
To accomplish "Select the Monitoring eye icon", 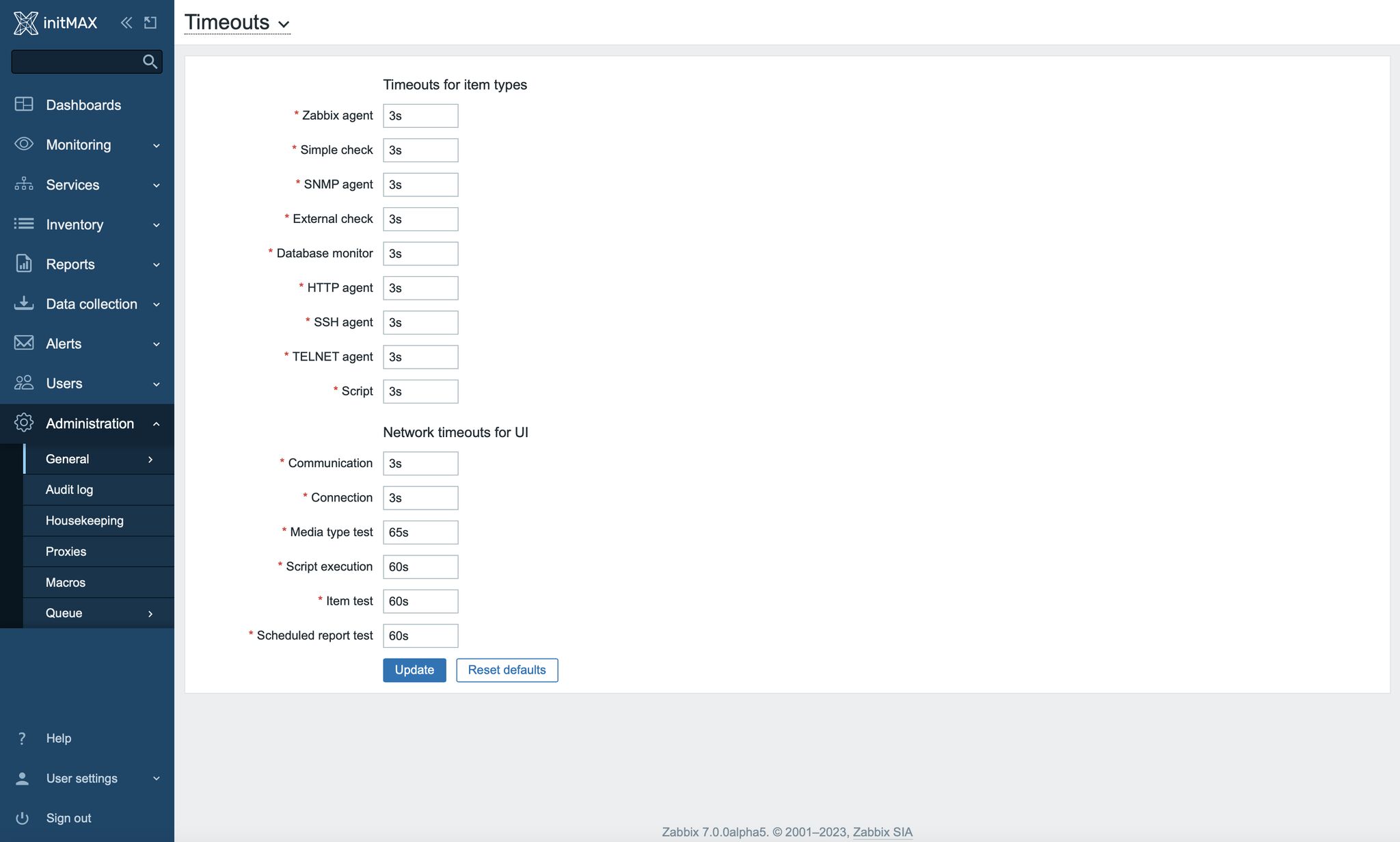I will (x=23, y=144).
